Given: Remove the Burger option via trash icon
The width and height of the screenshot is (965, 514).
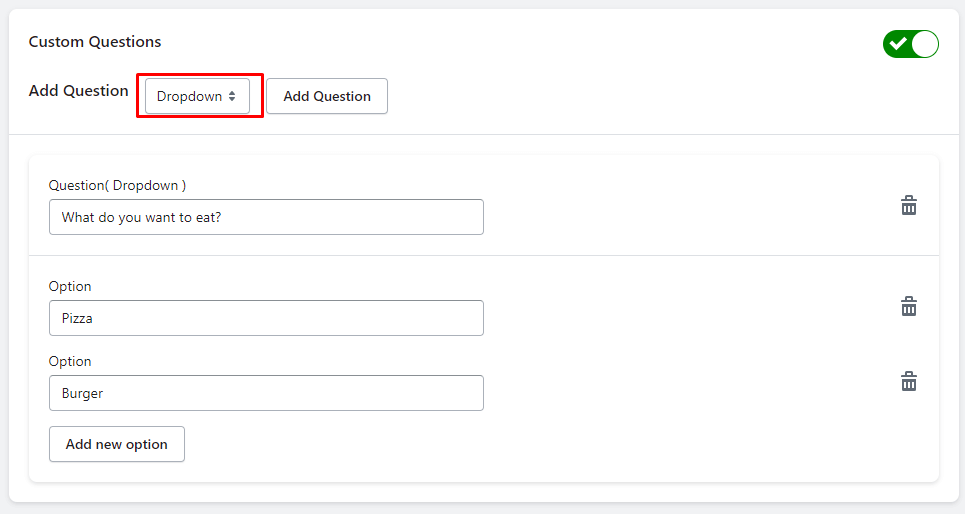Looking at the screenshot, I should click(909, 381).
